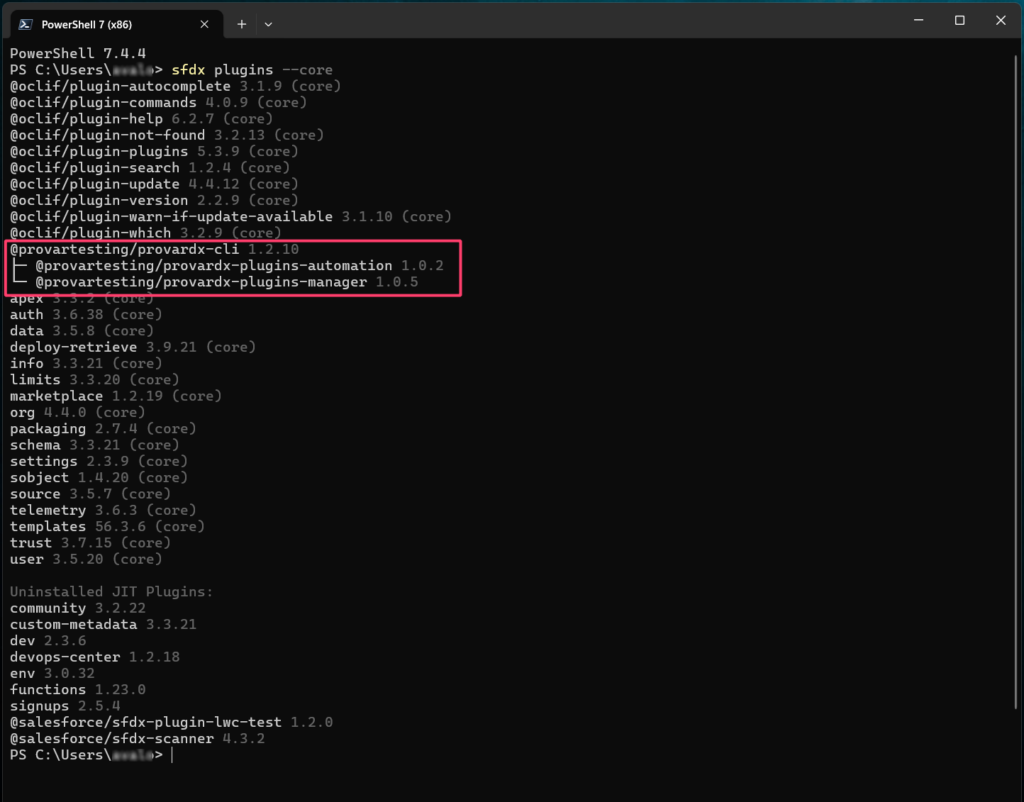The image size is (1024, 802).
Task: Click the PowerShell icon on the tab
Action: [x=25, y=24]
